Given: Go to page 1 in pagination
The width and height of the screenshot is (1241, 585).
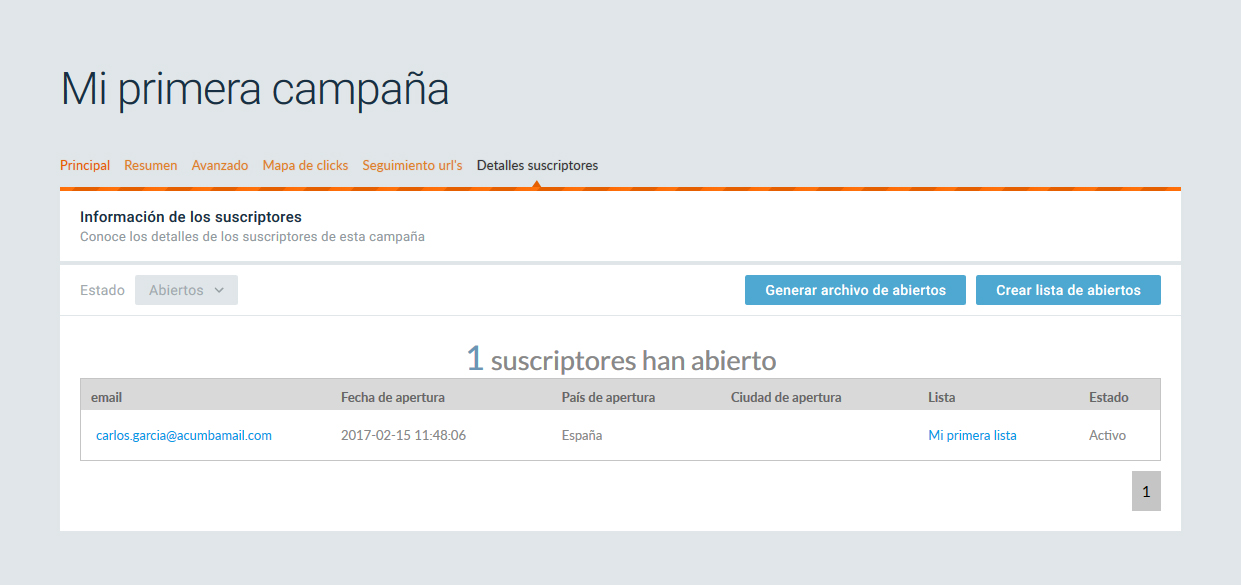Looking at the screenshot, I should click(1146, 491).
